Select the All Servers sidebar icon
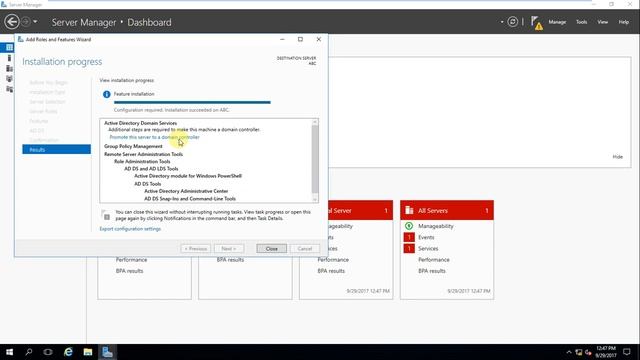This screenshot has width=640, height=360. (x=9, y=68)
